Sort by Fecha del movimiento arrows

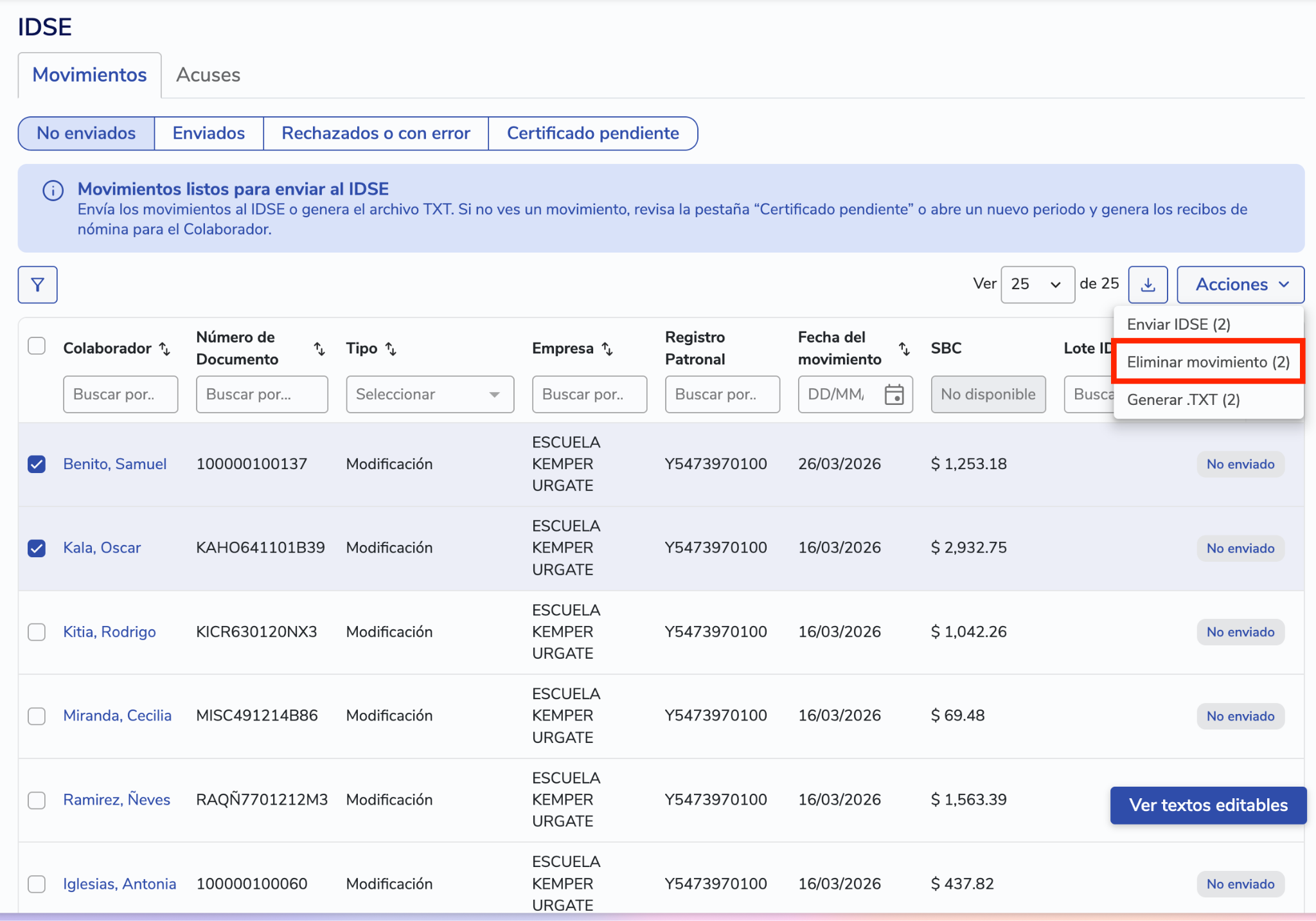904,348
